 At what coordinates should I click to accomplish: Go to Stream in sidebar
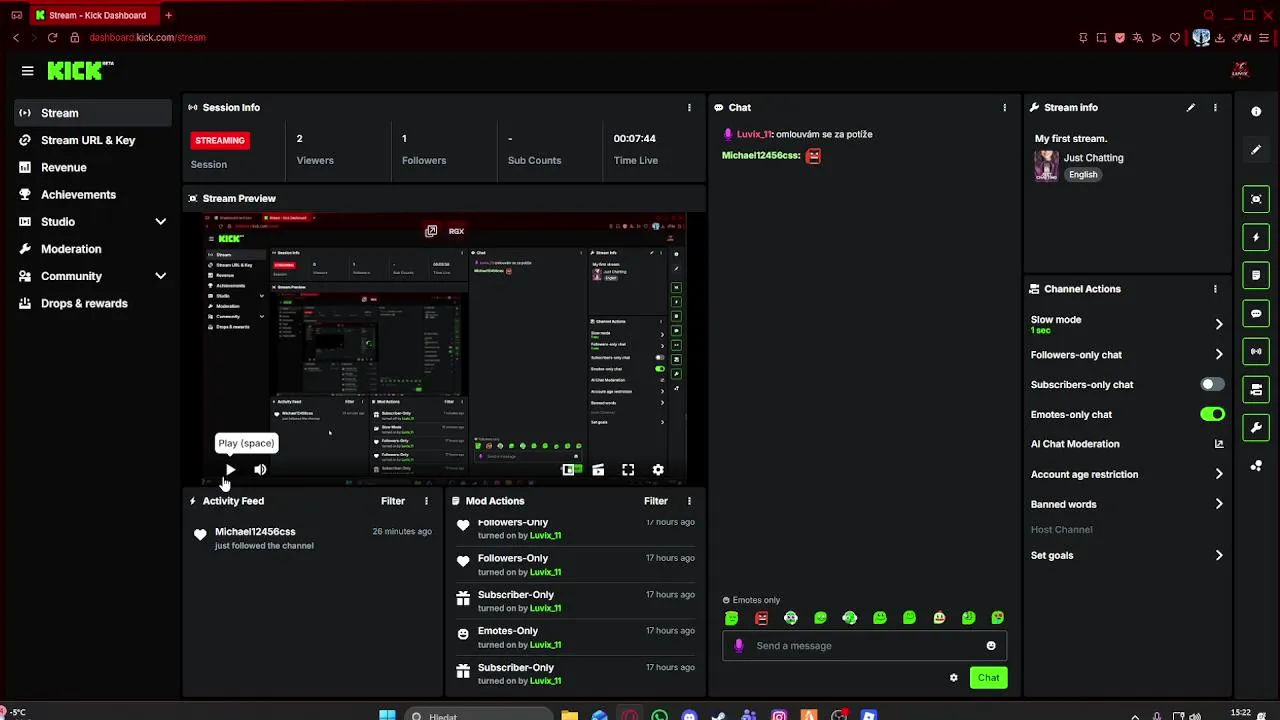point(93,113)
